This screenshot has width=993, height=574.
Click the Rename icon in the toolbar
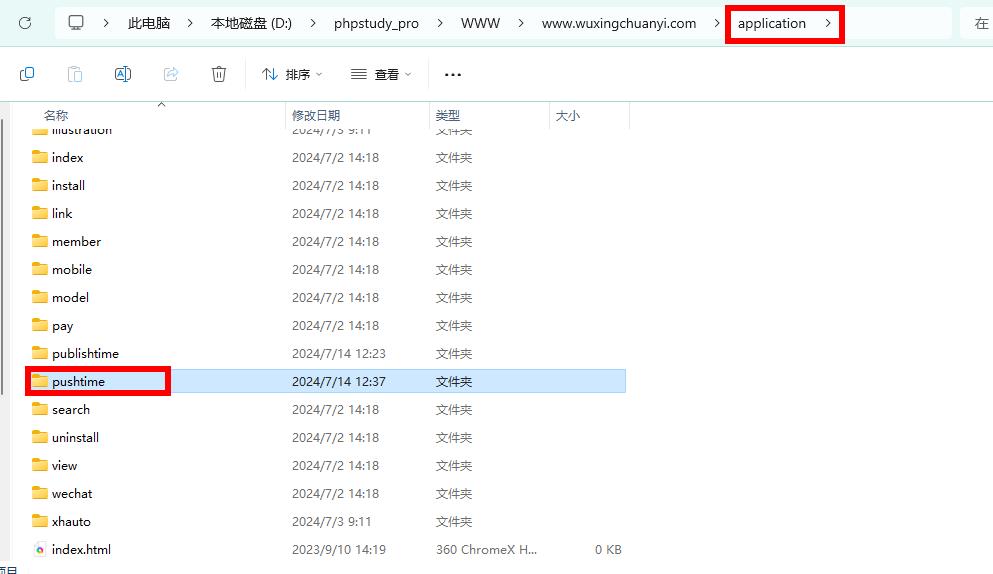pos(123,74)
